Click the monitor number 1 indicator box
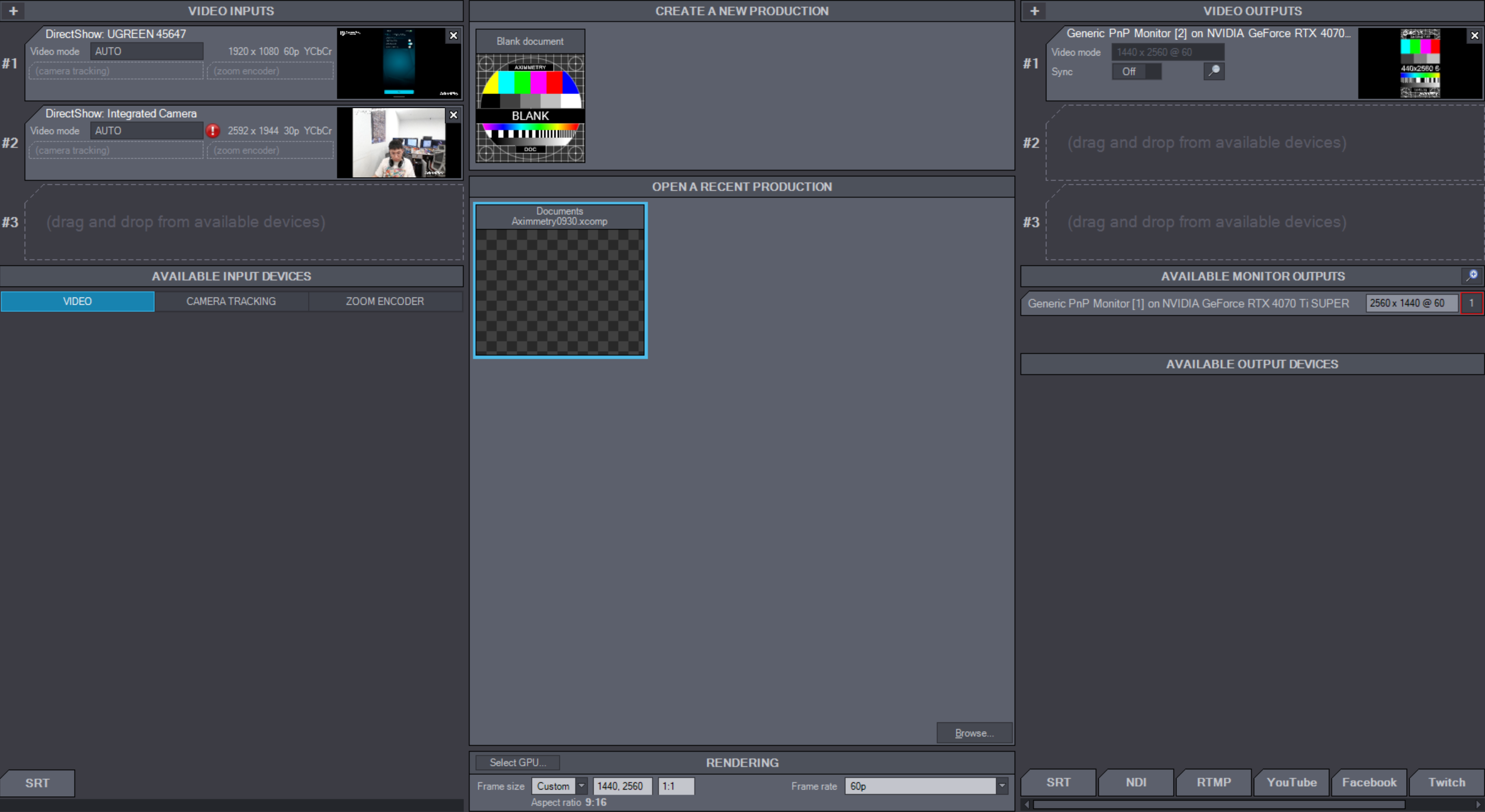The height and width of the screenshot is (812, 1485). coord(1471,303)
